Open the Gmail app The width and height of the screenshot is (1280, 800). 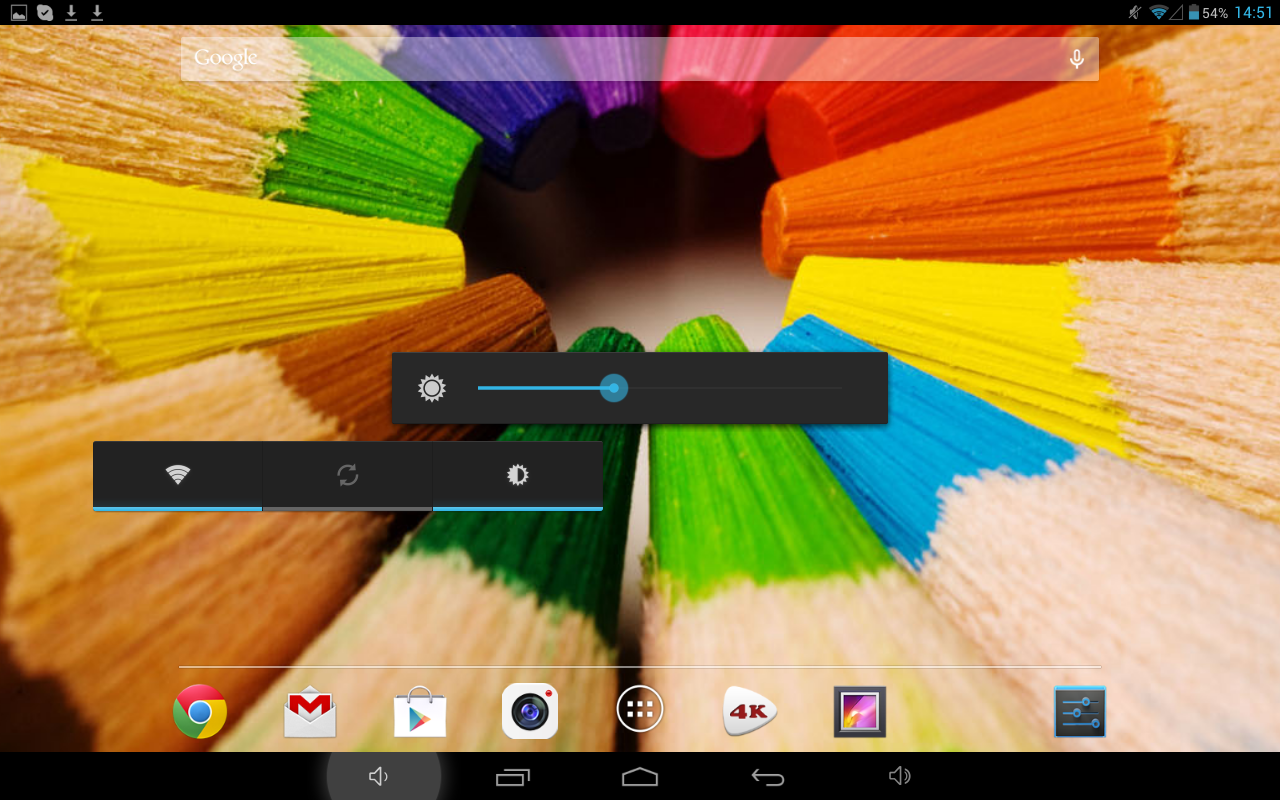click(x=310, y=711)
